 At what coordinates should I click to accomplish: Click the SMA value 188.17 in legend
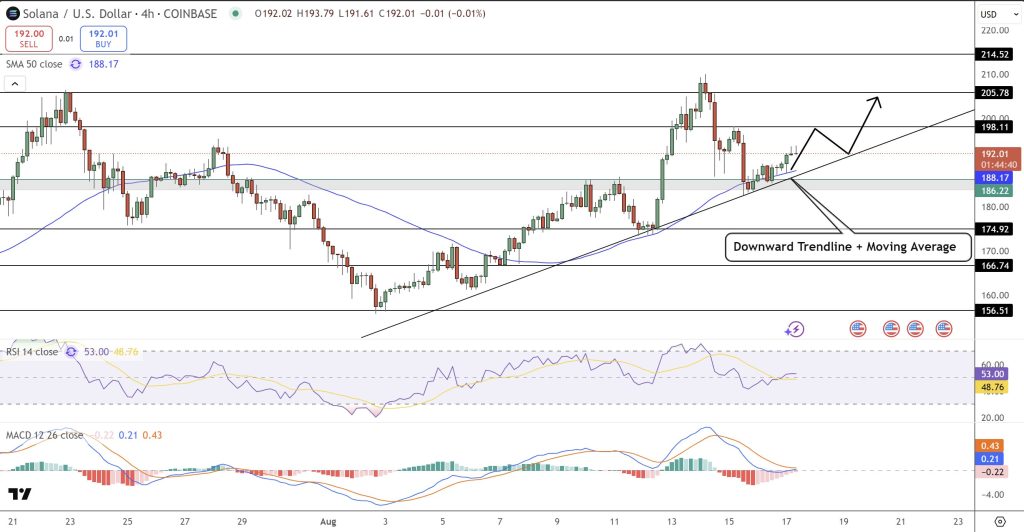point(104,64)
